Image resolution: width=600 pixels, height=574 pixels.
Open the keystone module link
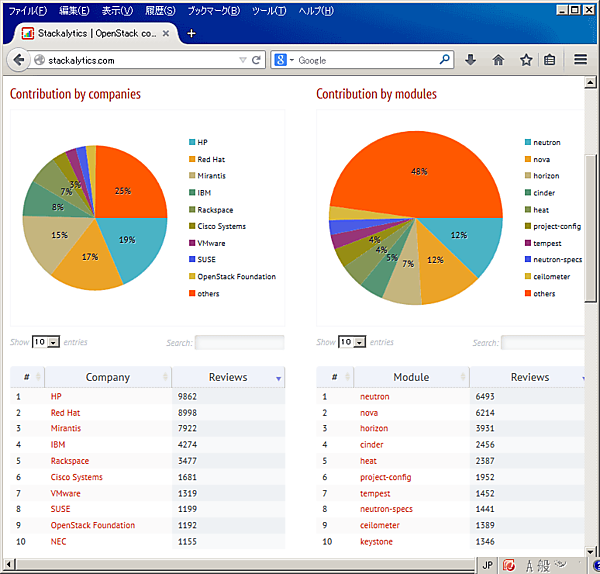click(376, 541)
